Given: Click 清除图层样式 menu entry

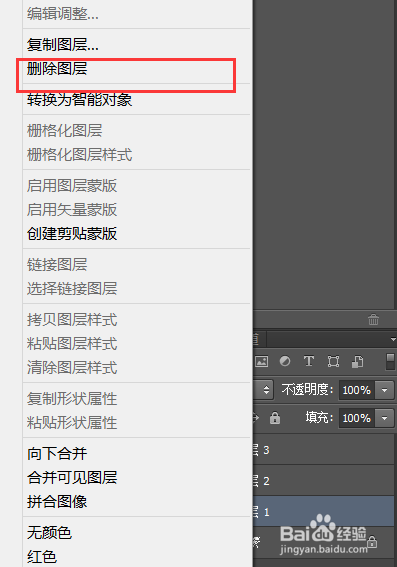Looking at the screenshot, I should (x=72, y=367).
